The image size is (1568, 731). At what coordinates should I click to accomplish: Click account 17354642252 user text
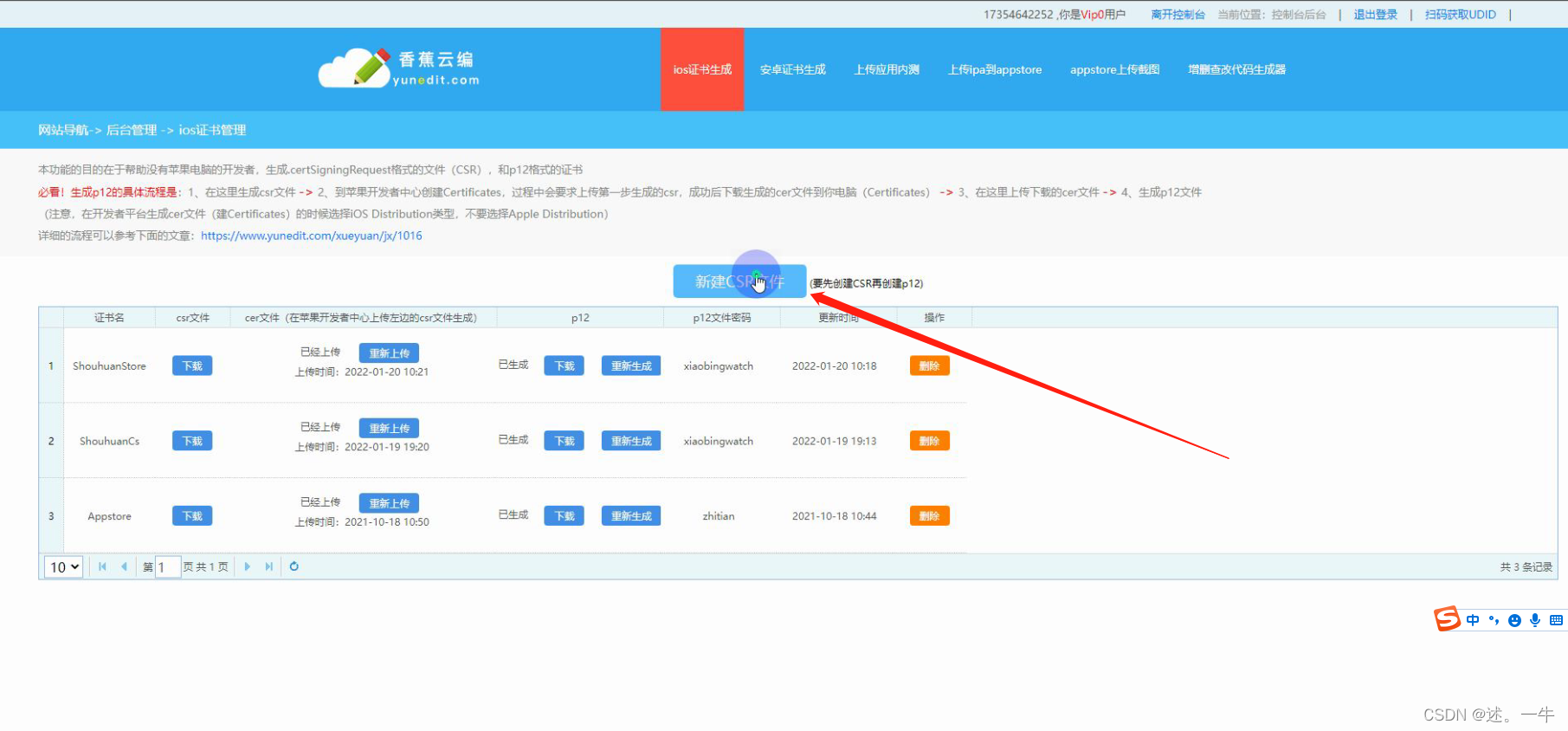click(1055, 15)
